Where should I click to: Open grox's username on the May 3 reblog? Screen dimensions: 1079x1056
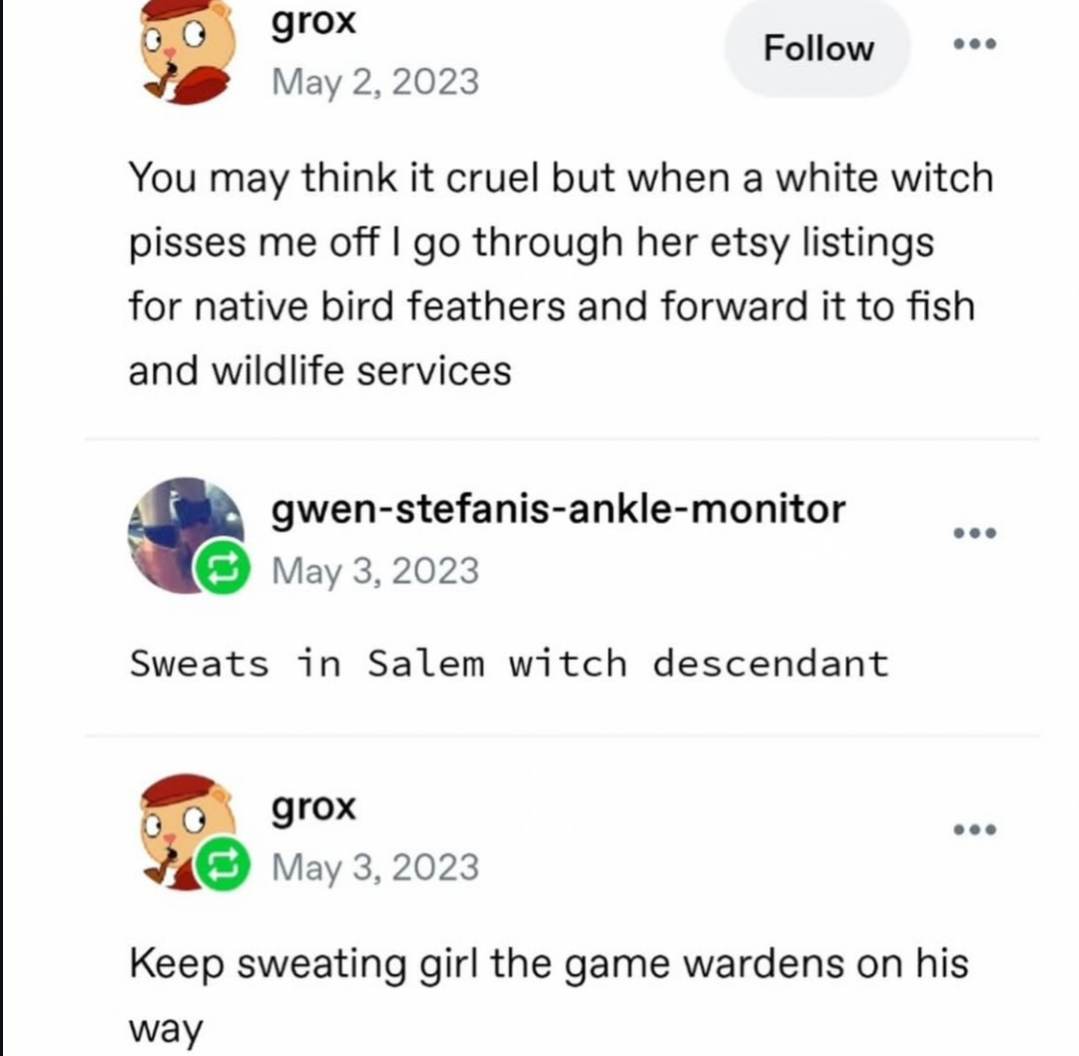coord(314,808)
